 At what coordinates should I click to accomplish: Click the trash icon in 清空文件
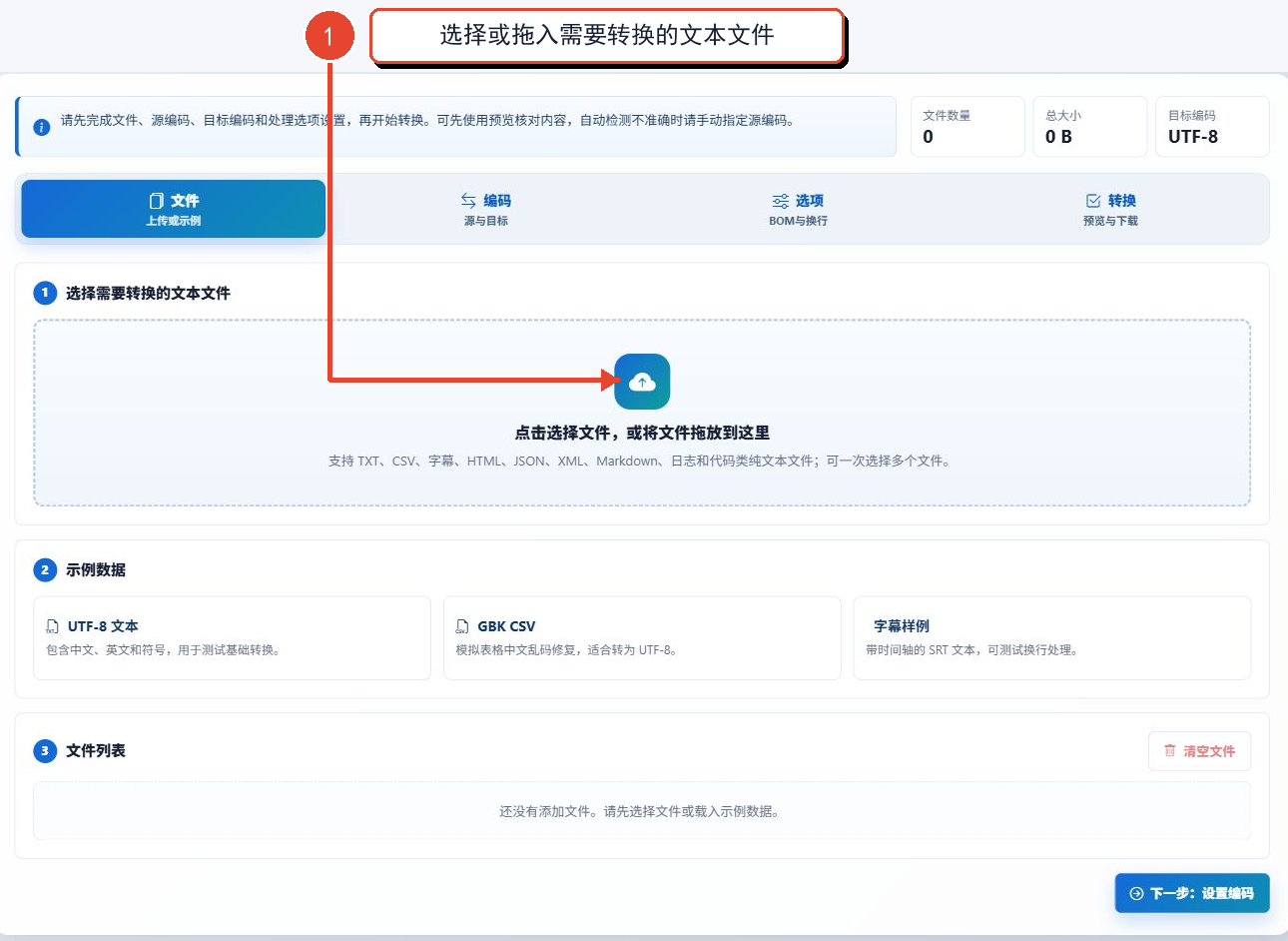pyautogui.click(x=1170, y=750)
